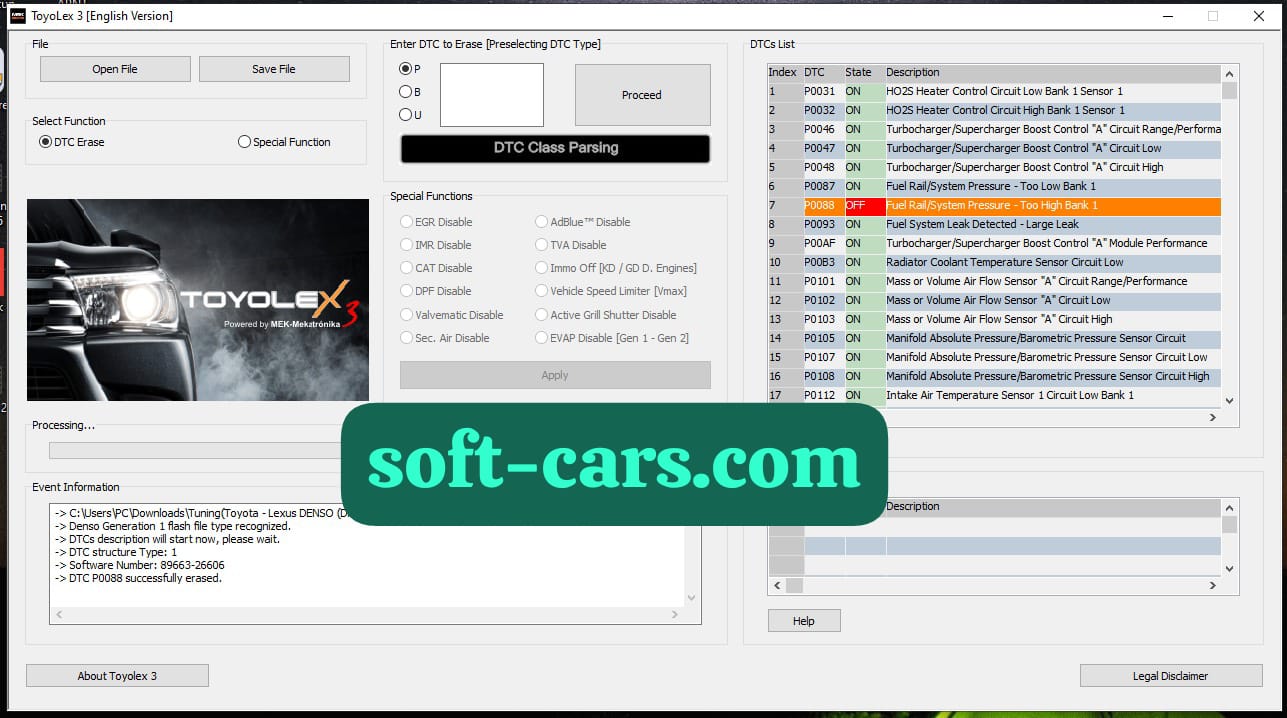Open the Help button

pos(804,621)
